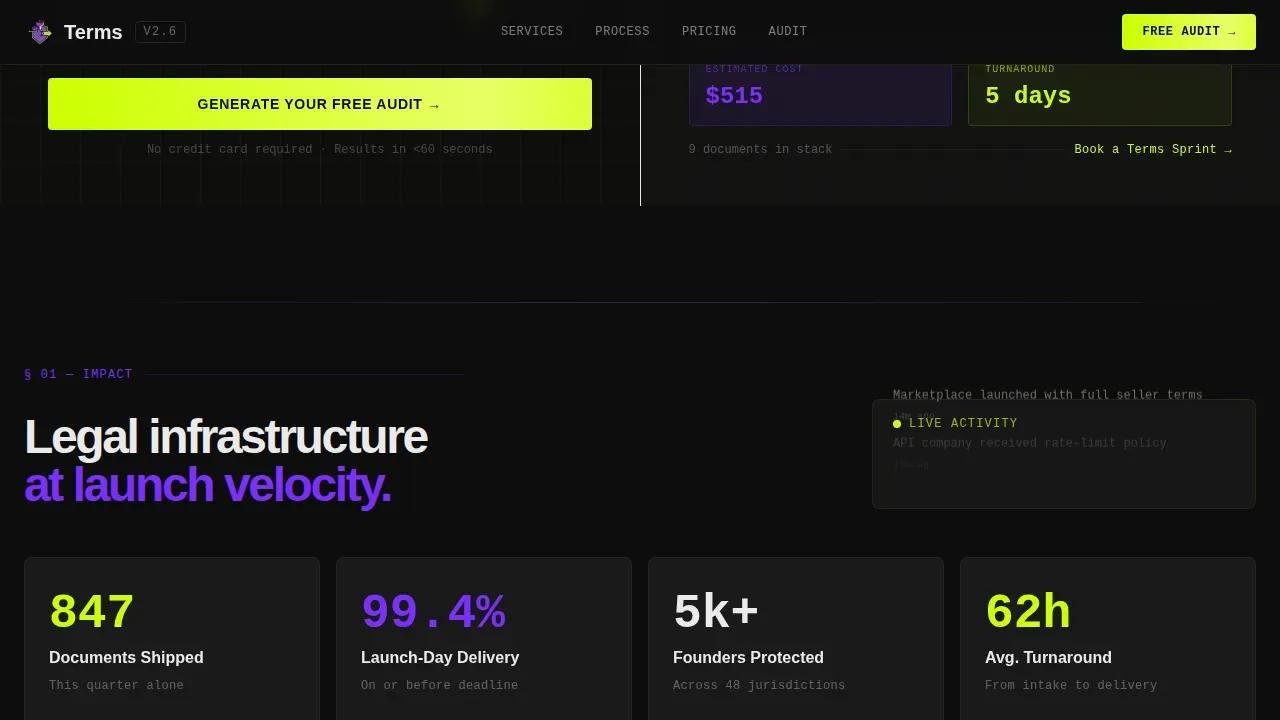Click Generate Your Free Audit button

coord(320,104)
